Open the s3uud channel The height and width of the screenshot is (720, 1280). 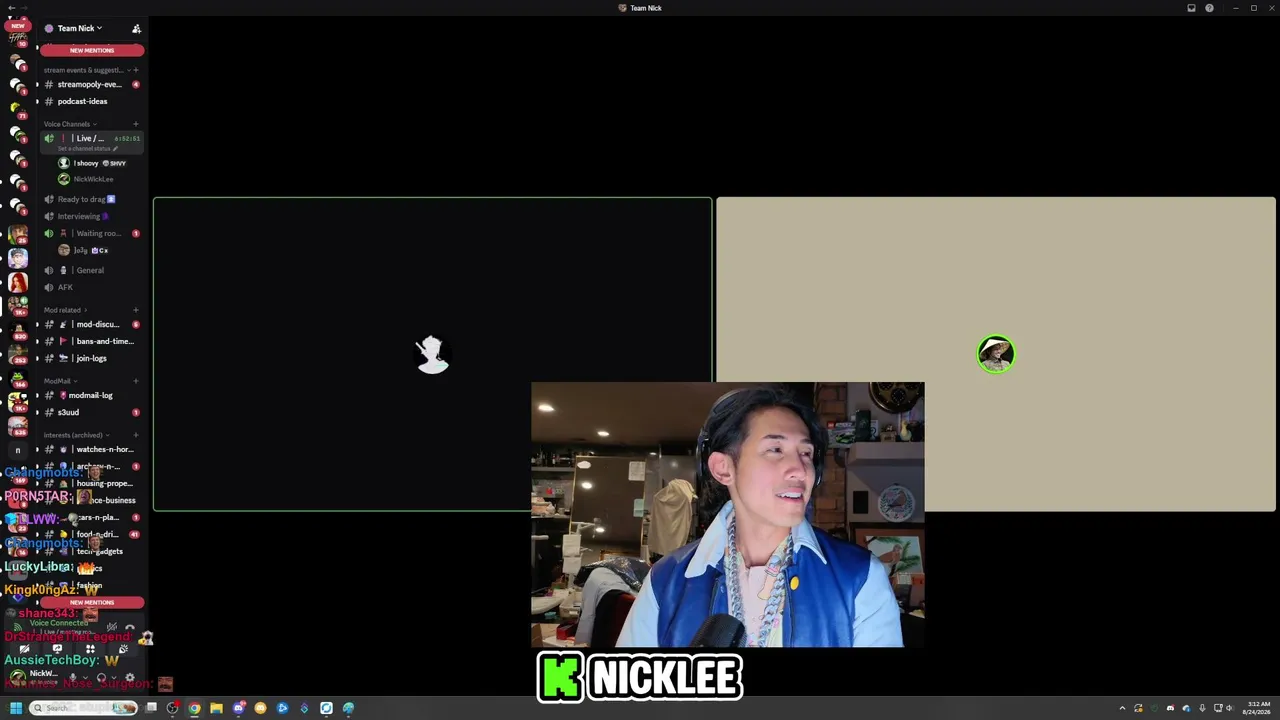coord(90,412)
